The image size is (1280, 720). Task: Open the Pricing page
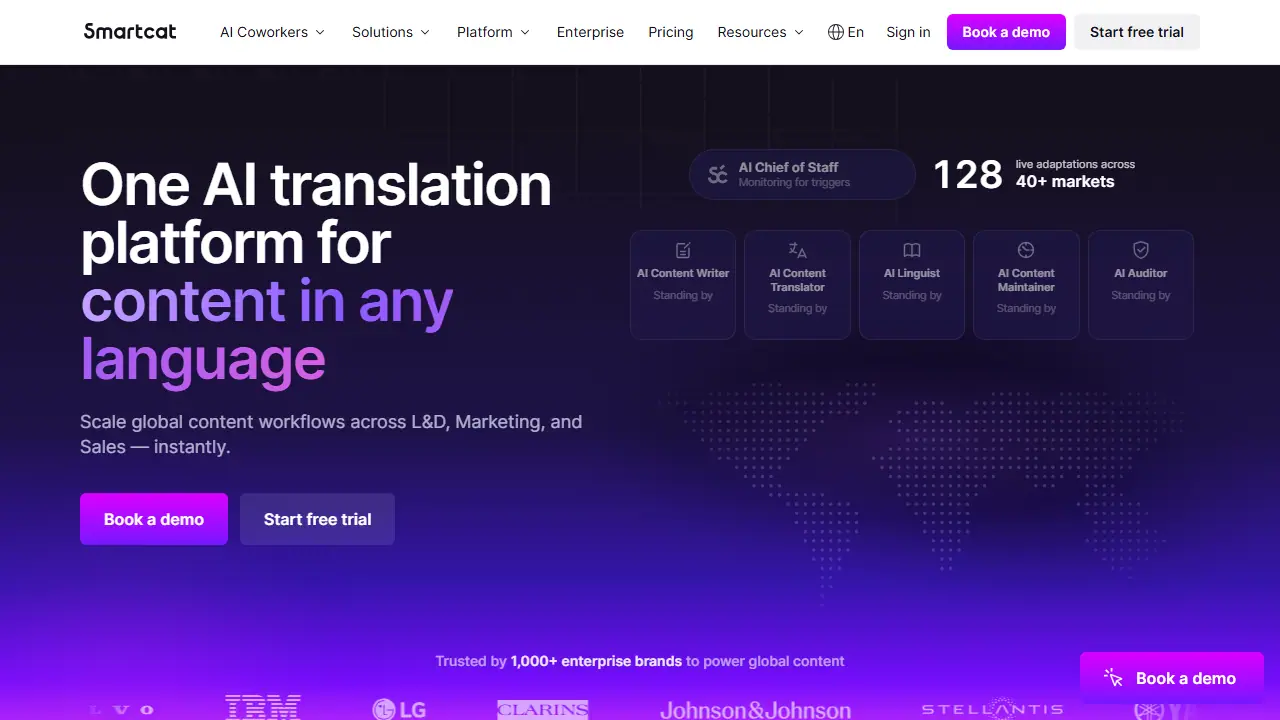pyautogui.click(x=671, y=32)
